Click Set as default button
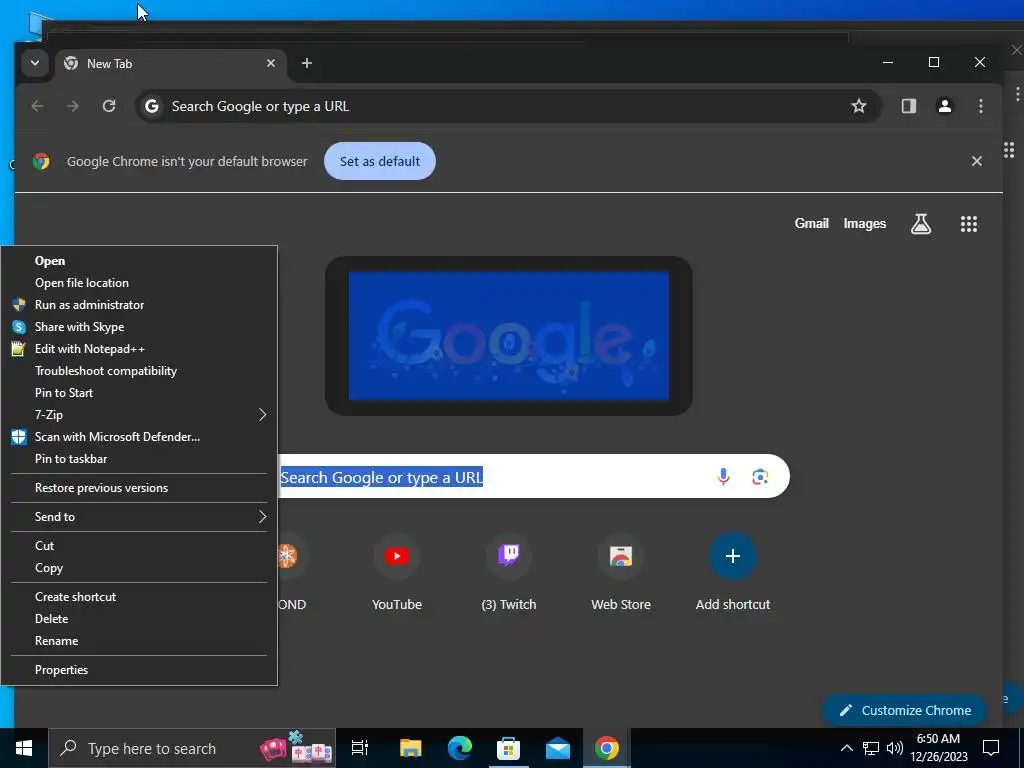 point(379,161)
